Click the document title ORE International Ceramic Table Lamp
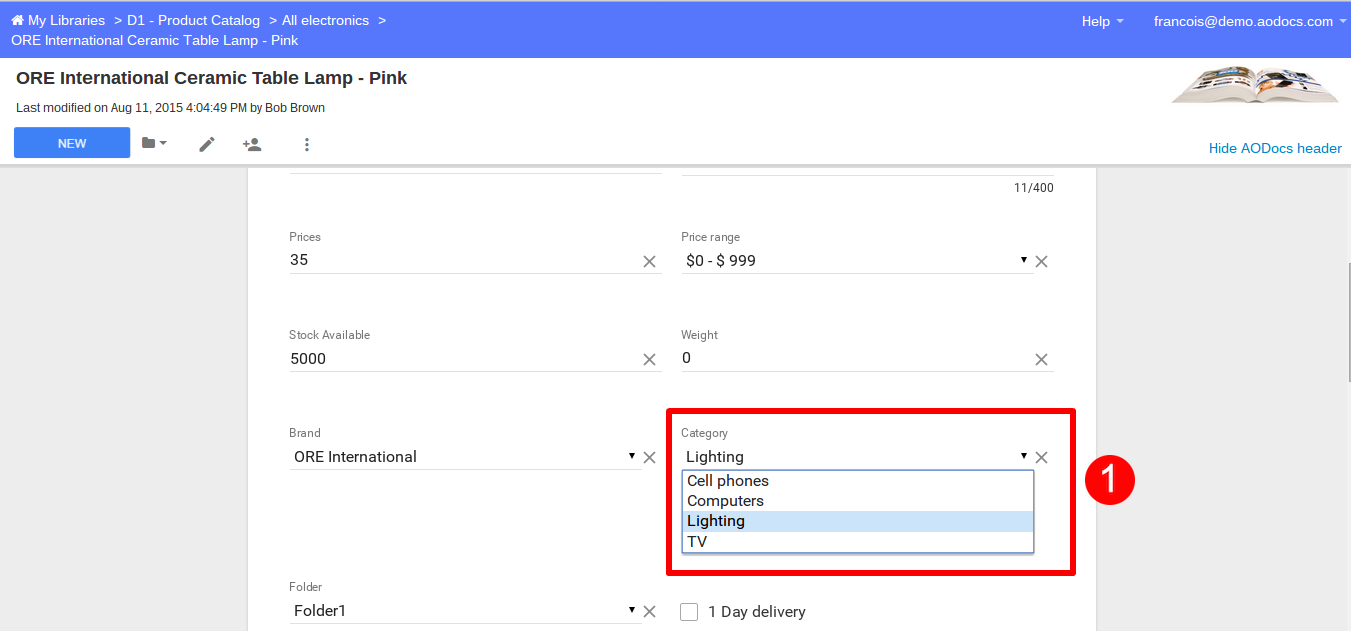This screenshot has width=1351, height=631. [x=211, y=78]
